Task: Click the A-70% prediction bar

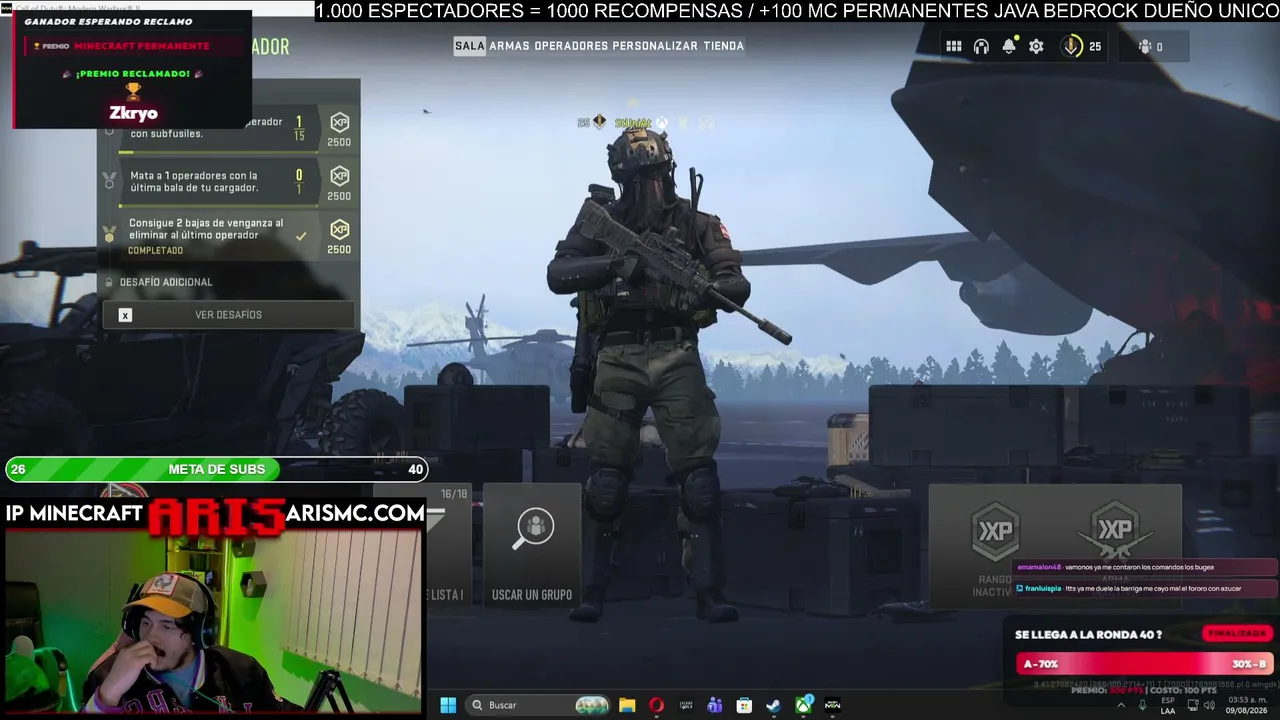Action: click(x=1144, y=664)
